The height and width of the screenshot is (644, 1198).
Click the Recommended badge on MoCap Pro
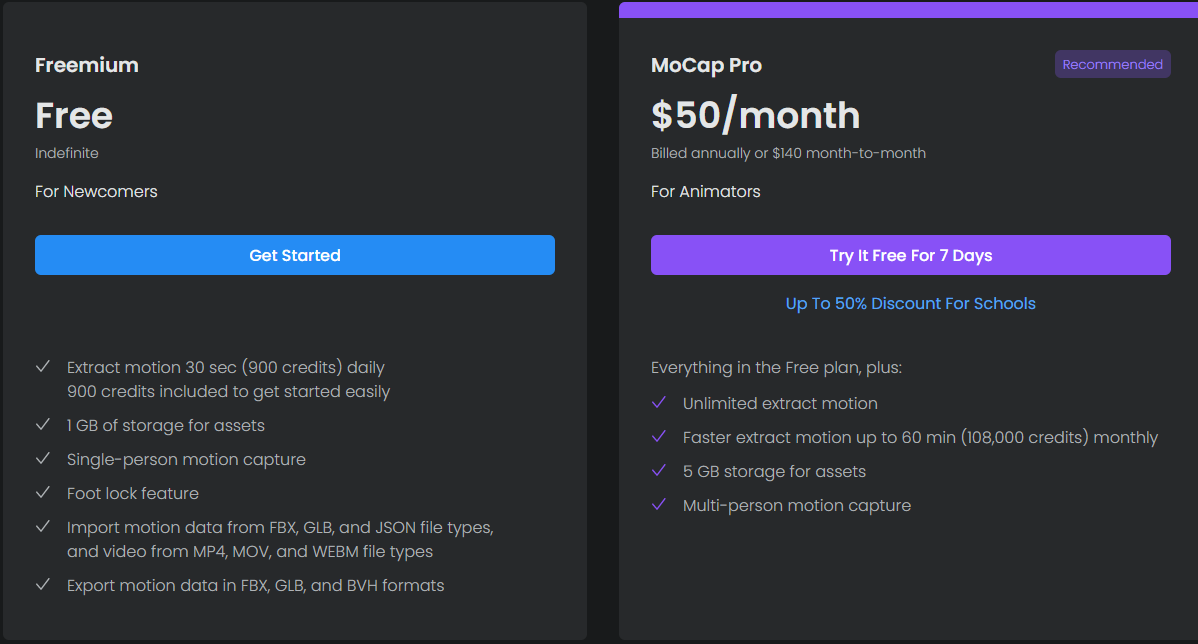pyautogui.click(x=1112, y=64)
